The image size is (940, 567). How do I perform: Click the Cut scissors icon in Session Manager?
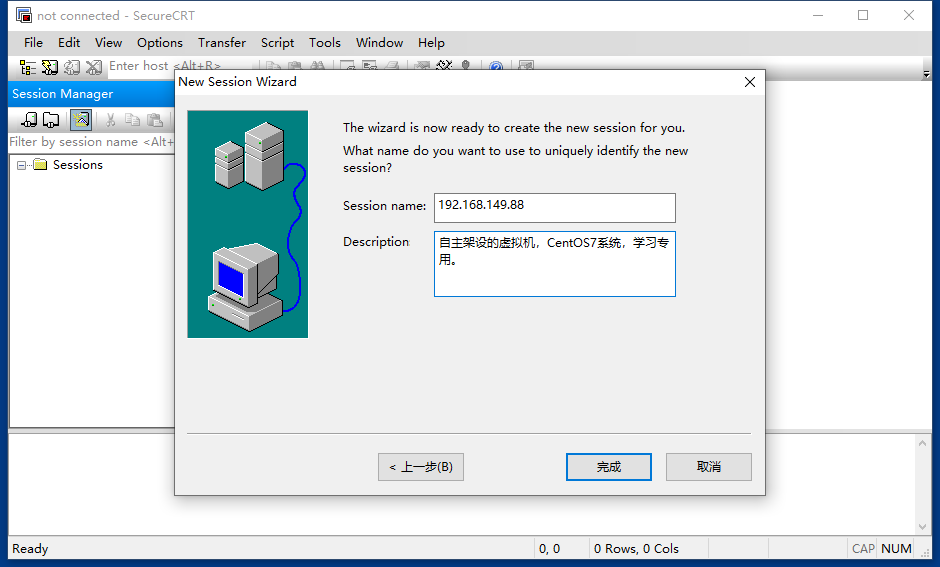[x=110, y=120]
